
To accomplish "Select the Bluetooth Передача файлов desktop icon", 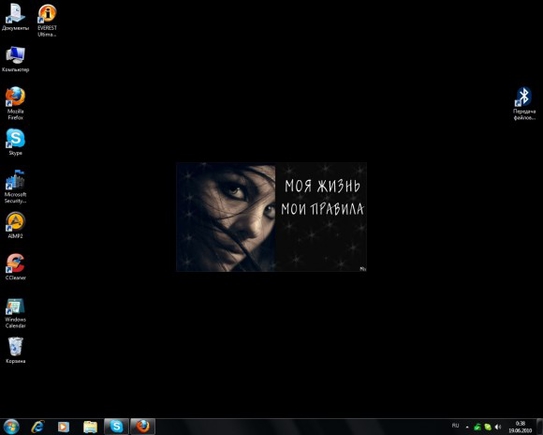I will pyautogui.click(x=524, y=103).
